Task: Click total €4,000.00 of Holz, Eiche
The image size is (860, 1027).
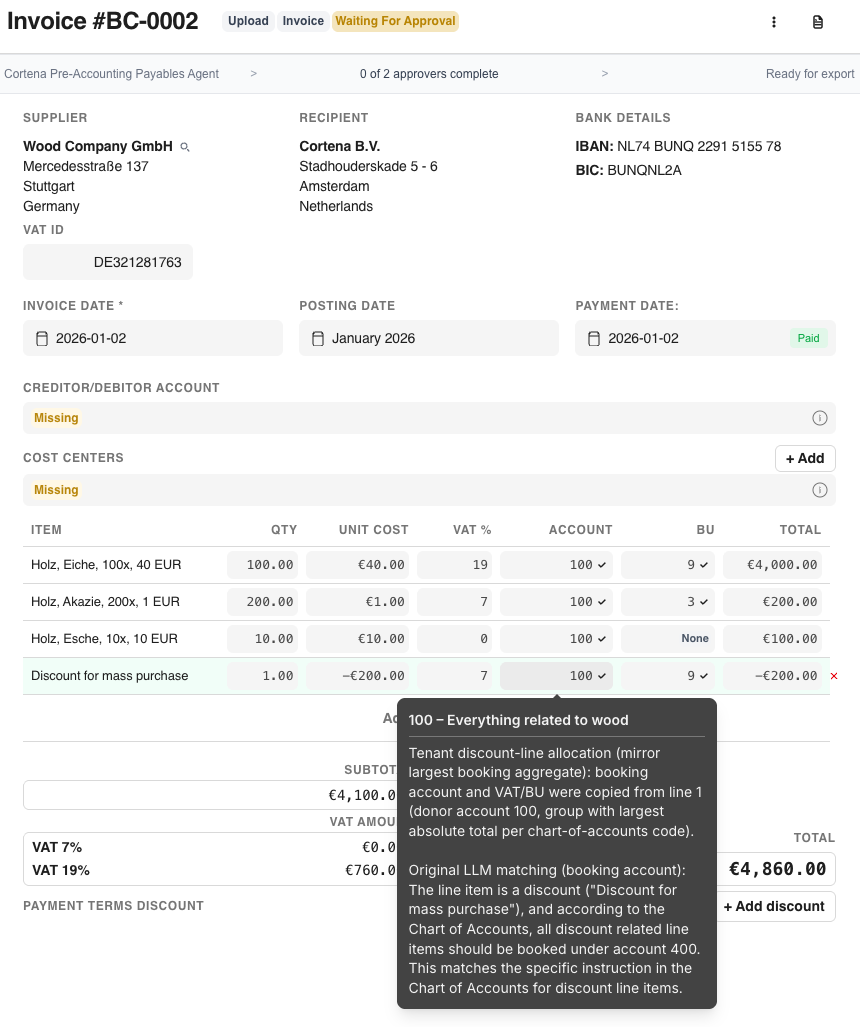Action: coord(772,565)
